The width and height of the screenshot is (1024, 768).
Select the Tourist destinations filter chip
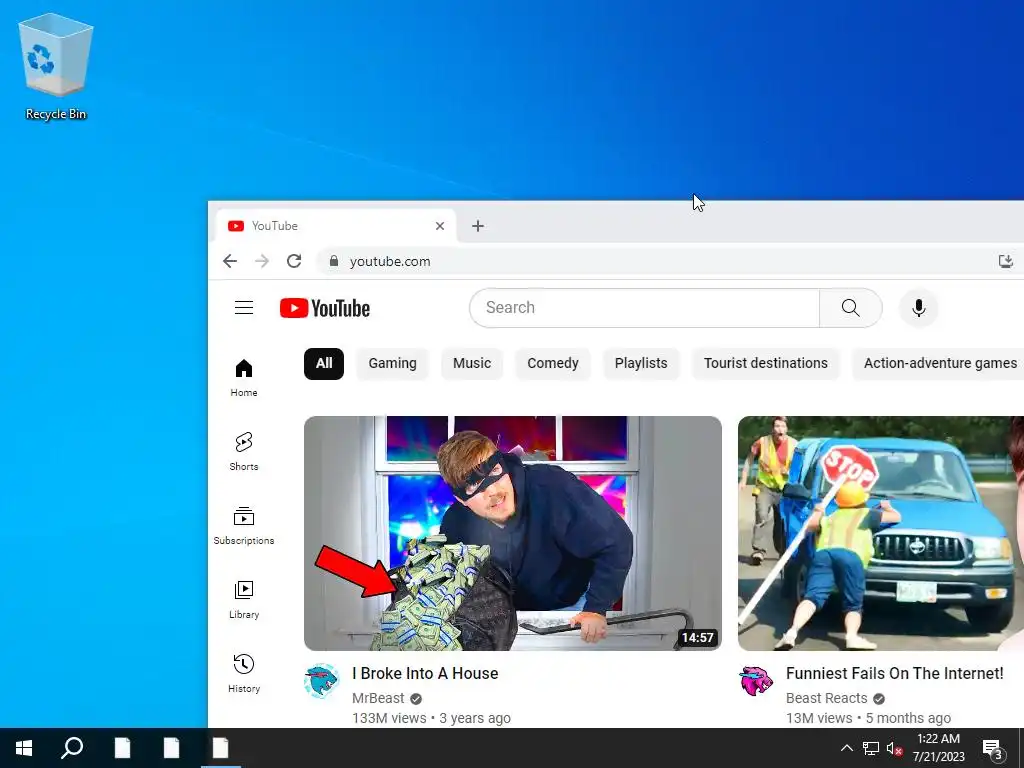(x=765, y=364)
